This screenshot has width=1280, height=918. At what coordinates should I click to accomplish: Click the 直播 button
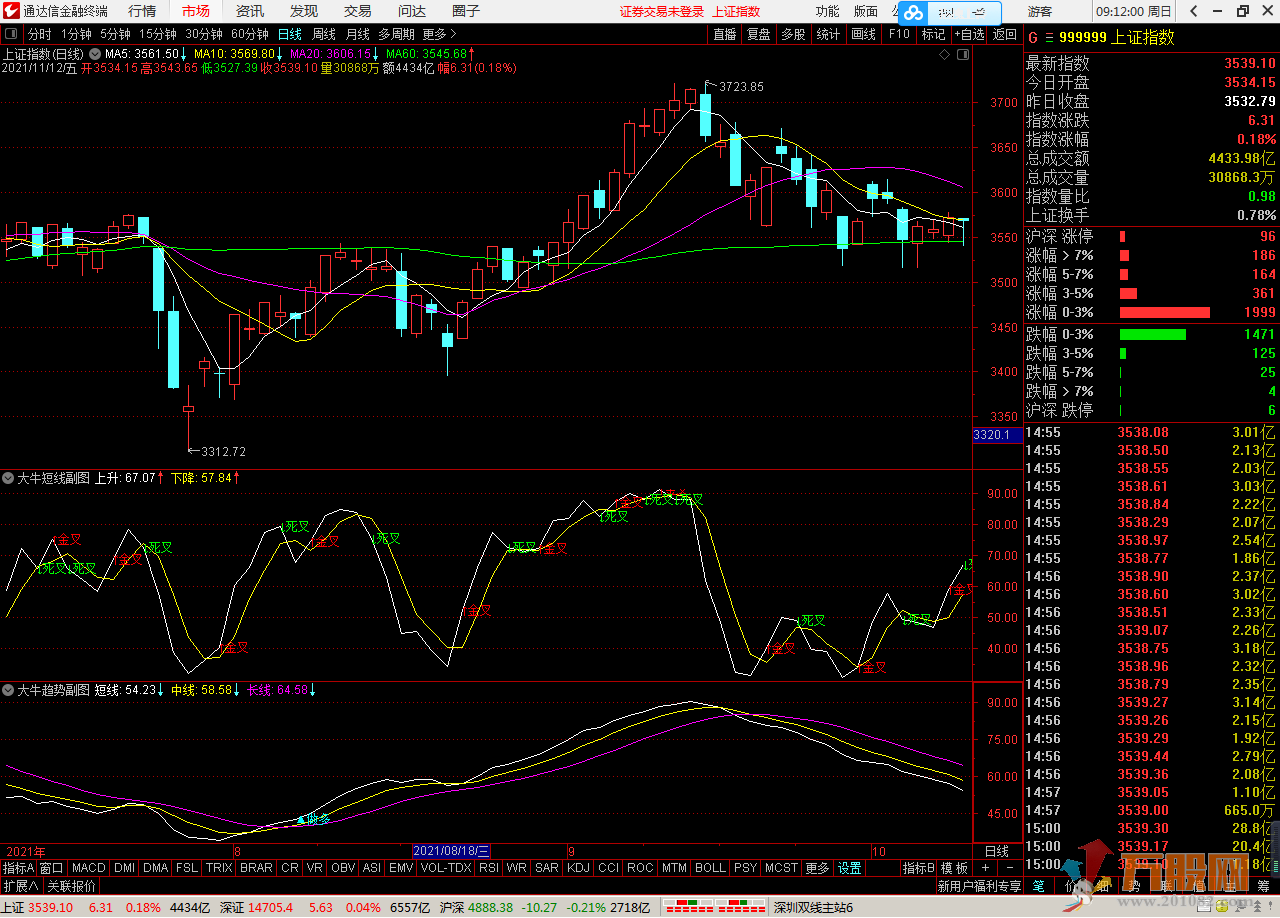tap(725, 34)
